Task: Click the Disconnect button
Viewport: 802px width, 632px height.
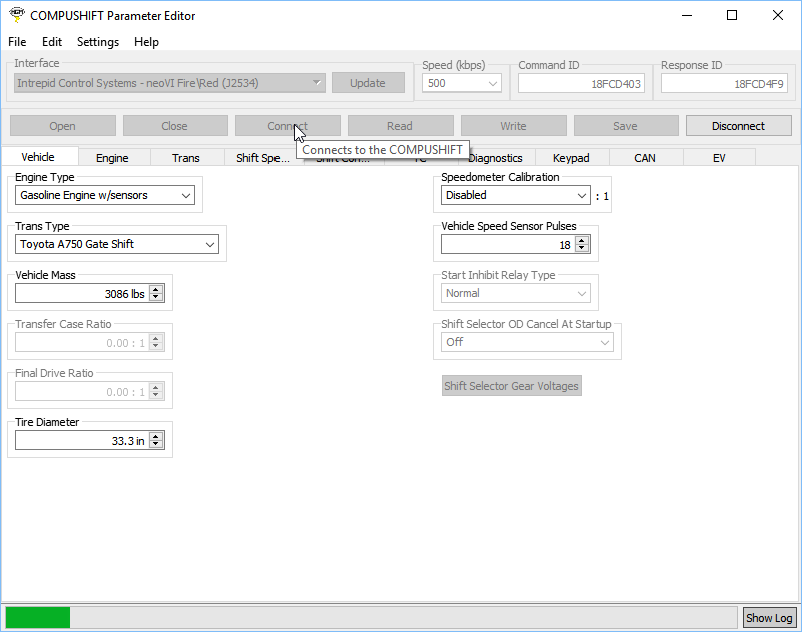Action: click(738, 126)
